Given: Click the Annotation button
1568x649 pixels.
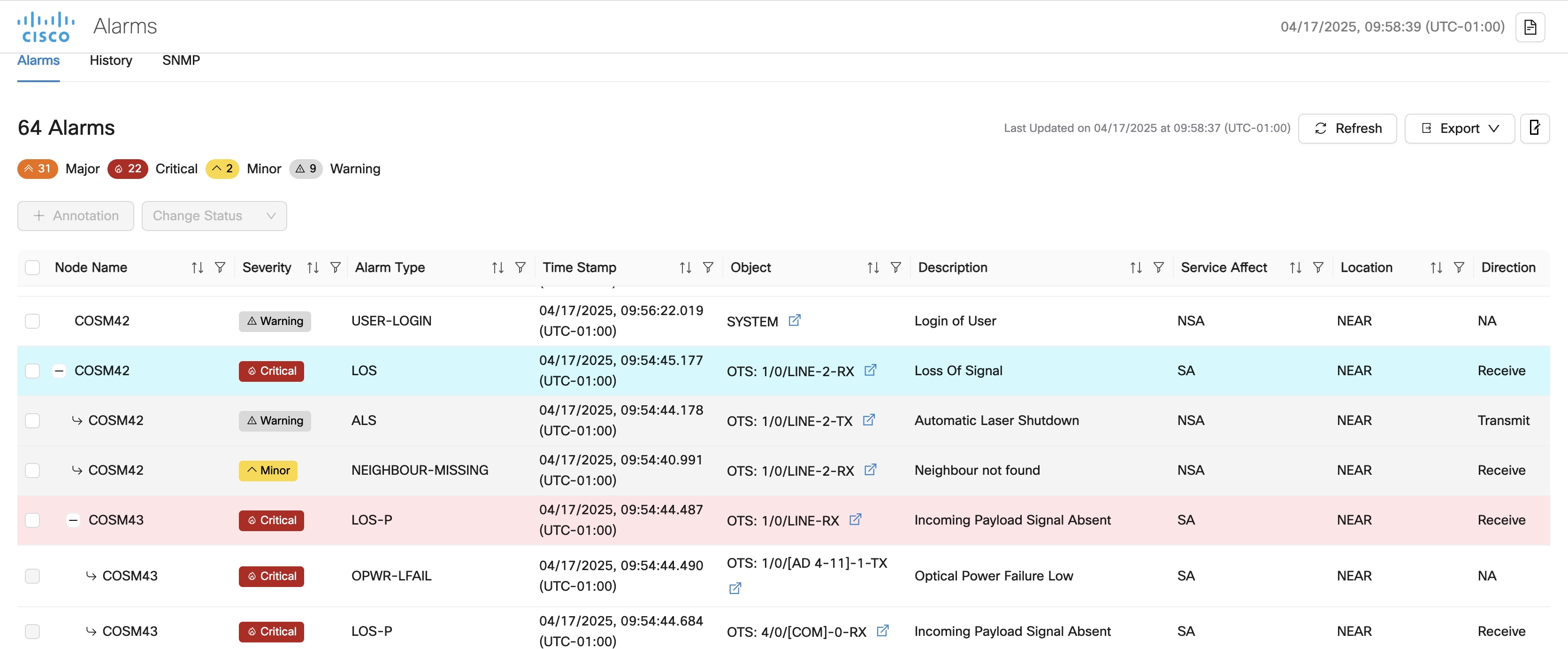Looking at the screenshot, I should 76,216.
